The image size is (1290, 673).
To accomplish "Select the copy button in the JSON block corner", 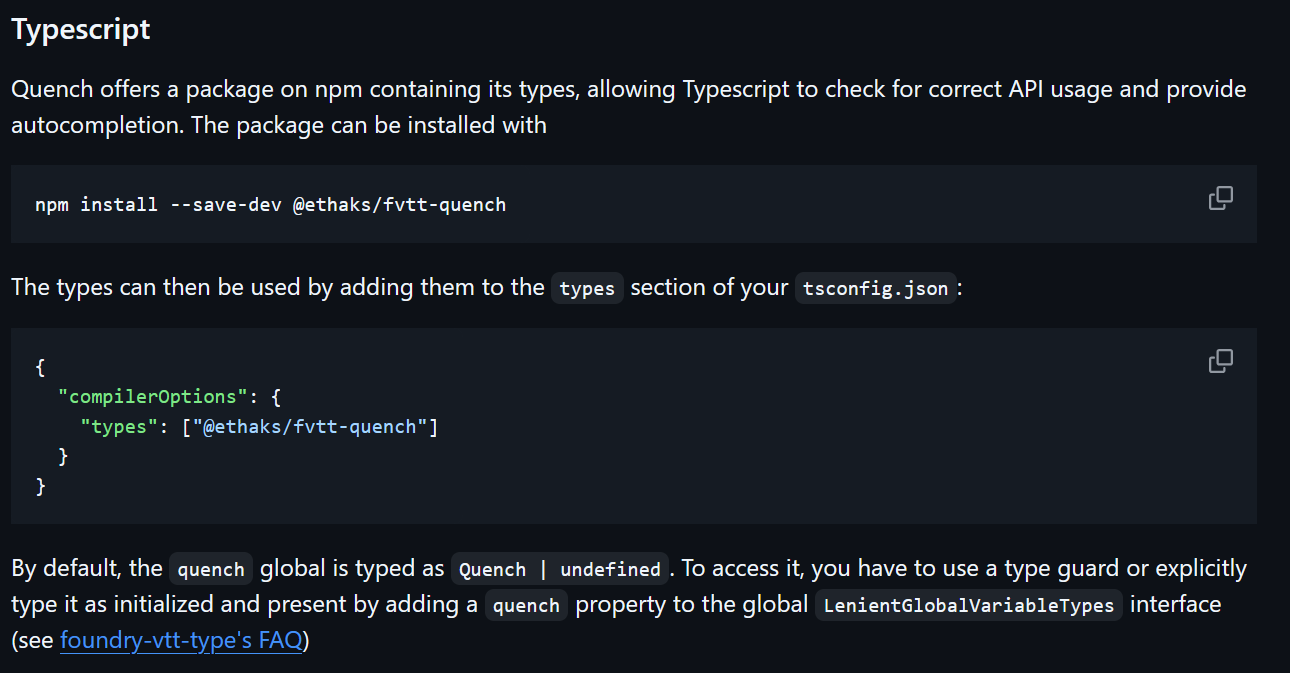I will pyautogui.click(x=1220, y=360).
